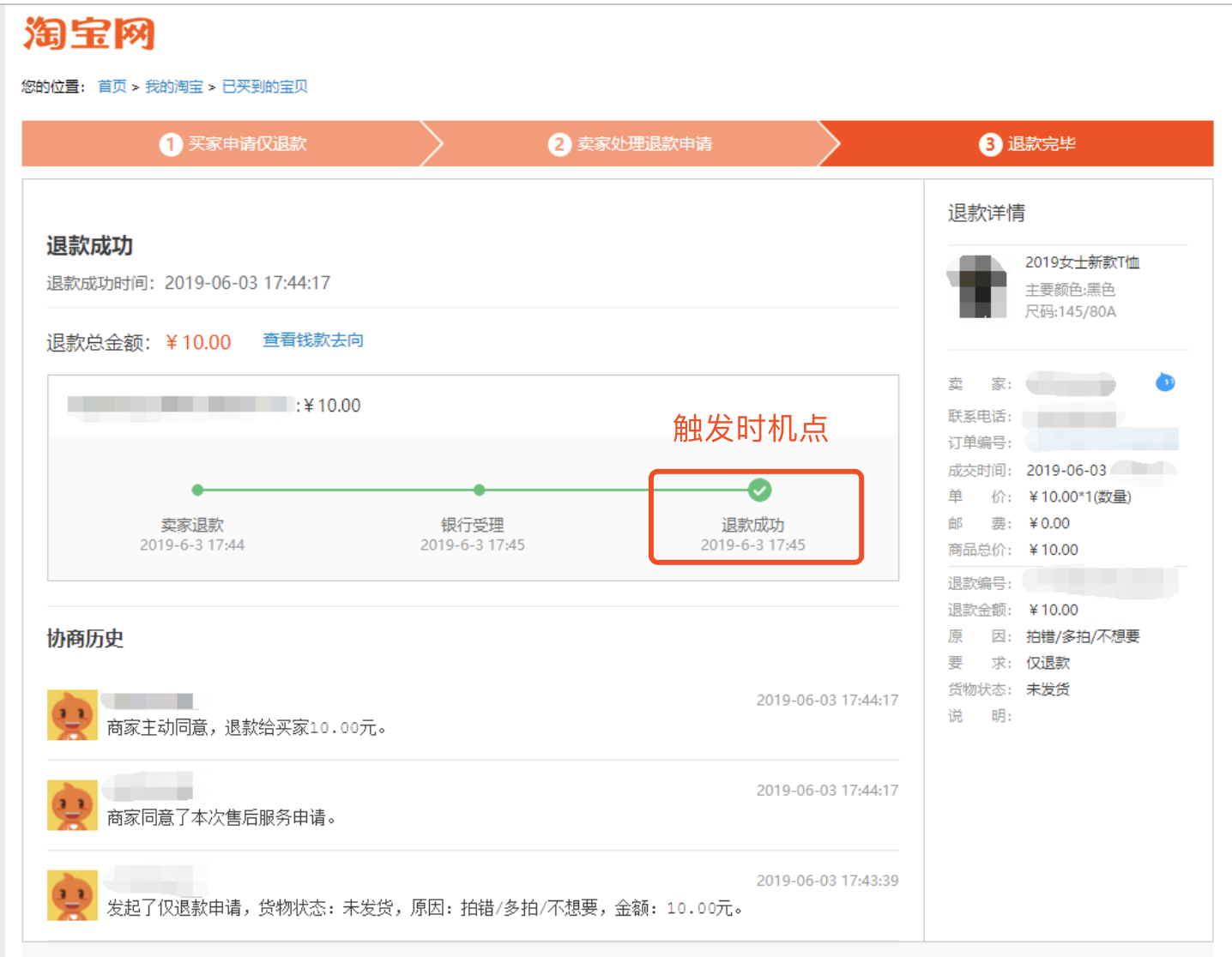Click the 退款金额 value ￥10.00 in details
This screenshot has height=957, width=1232.
point(1054,610)
